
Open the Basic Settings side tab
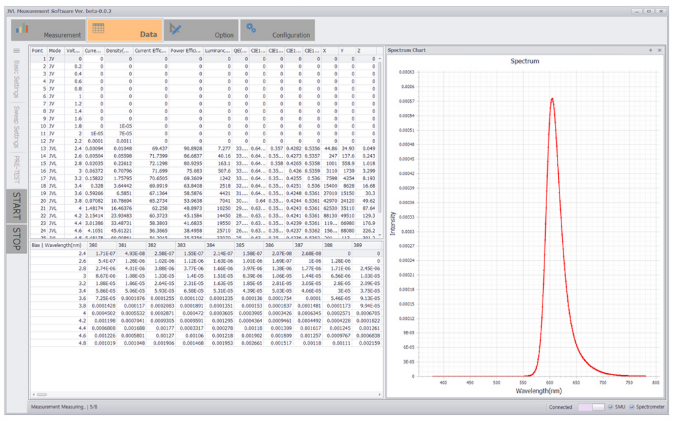tap(17, 79)
